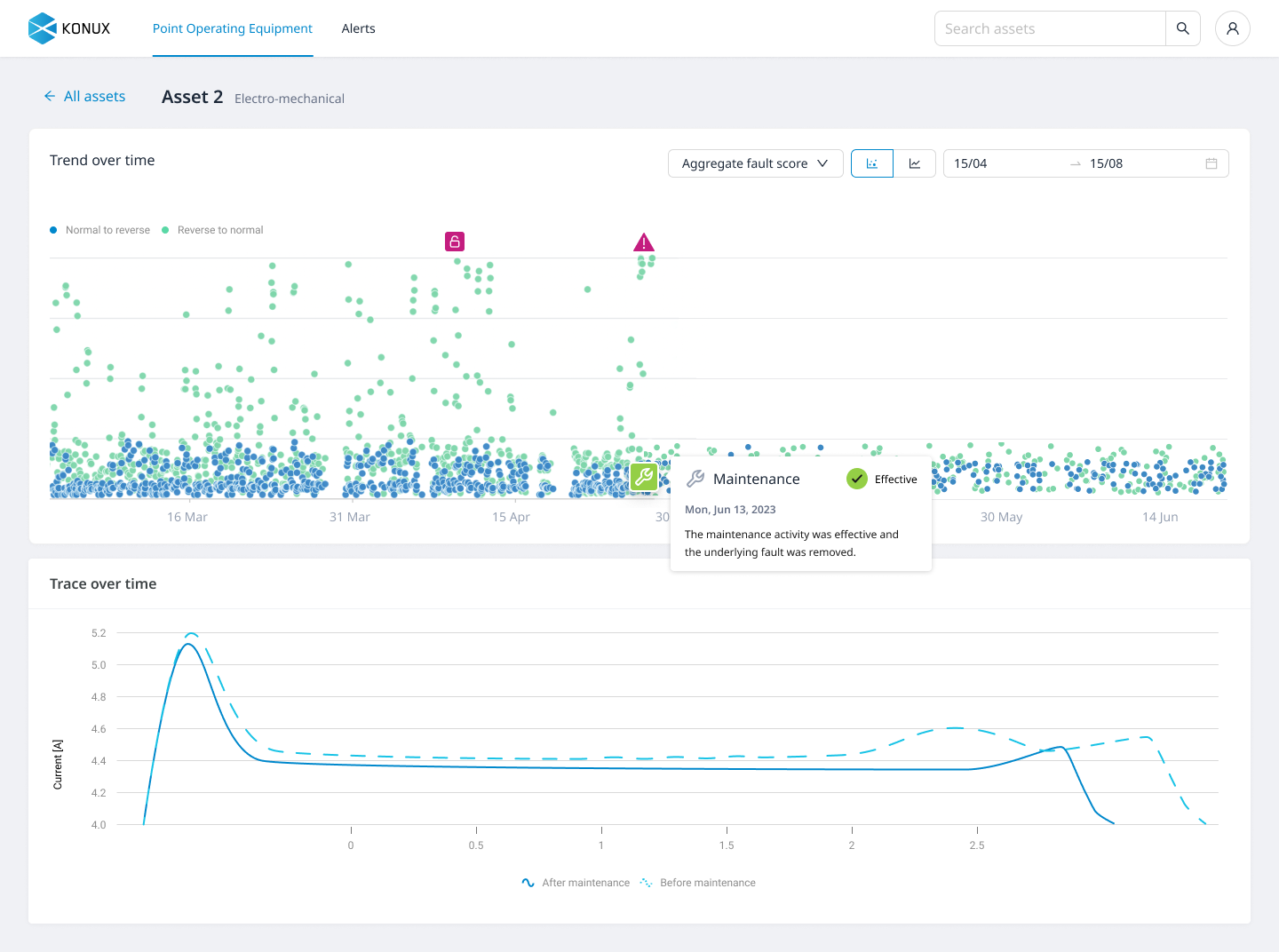
Task: Open the Point Operating Equipment tab
Action: coord(233,28)
